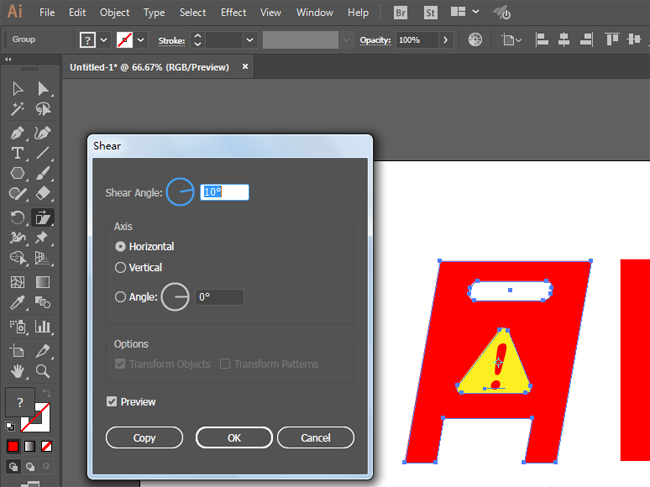Select the Blend tool
650x487 pixels.
(x=43, y=303)
